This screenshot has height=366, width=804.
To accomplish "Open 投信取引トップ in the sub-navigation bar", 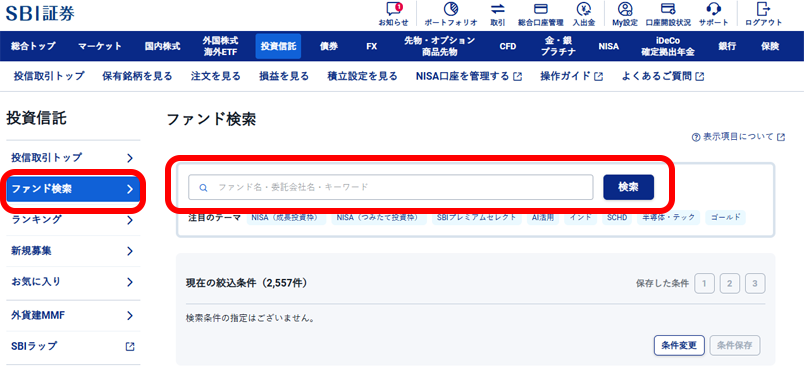I will tap(49, 76).
